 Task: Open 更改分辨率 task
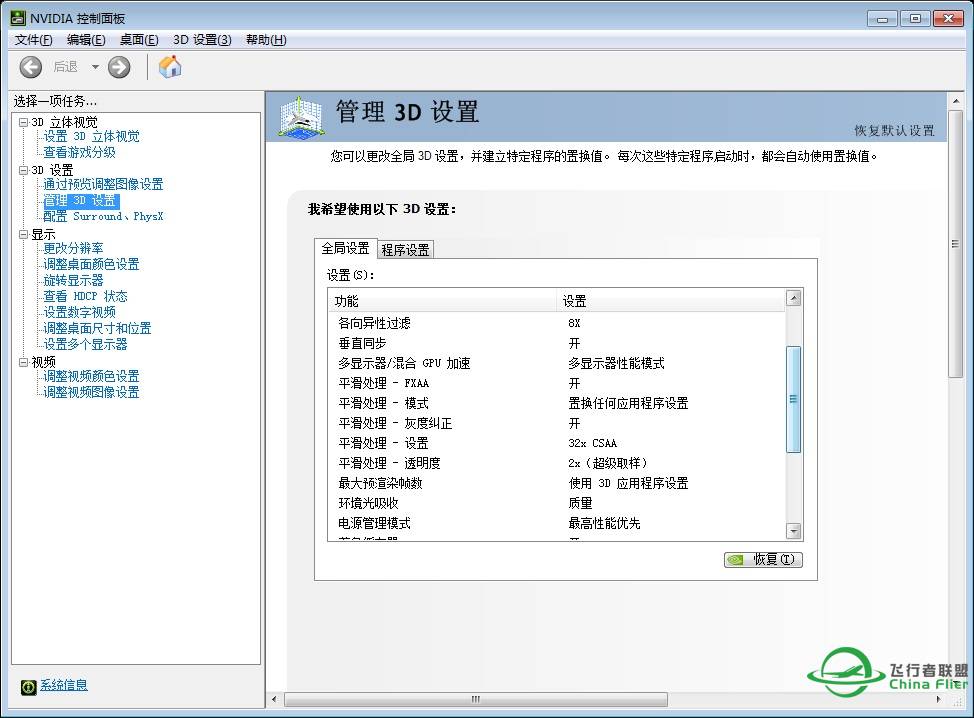(73, 248)
